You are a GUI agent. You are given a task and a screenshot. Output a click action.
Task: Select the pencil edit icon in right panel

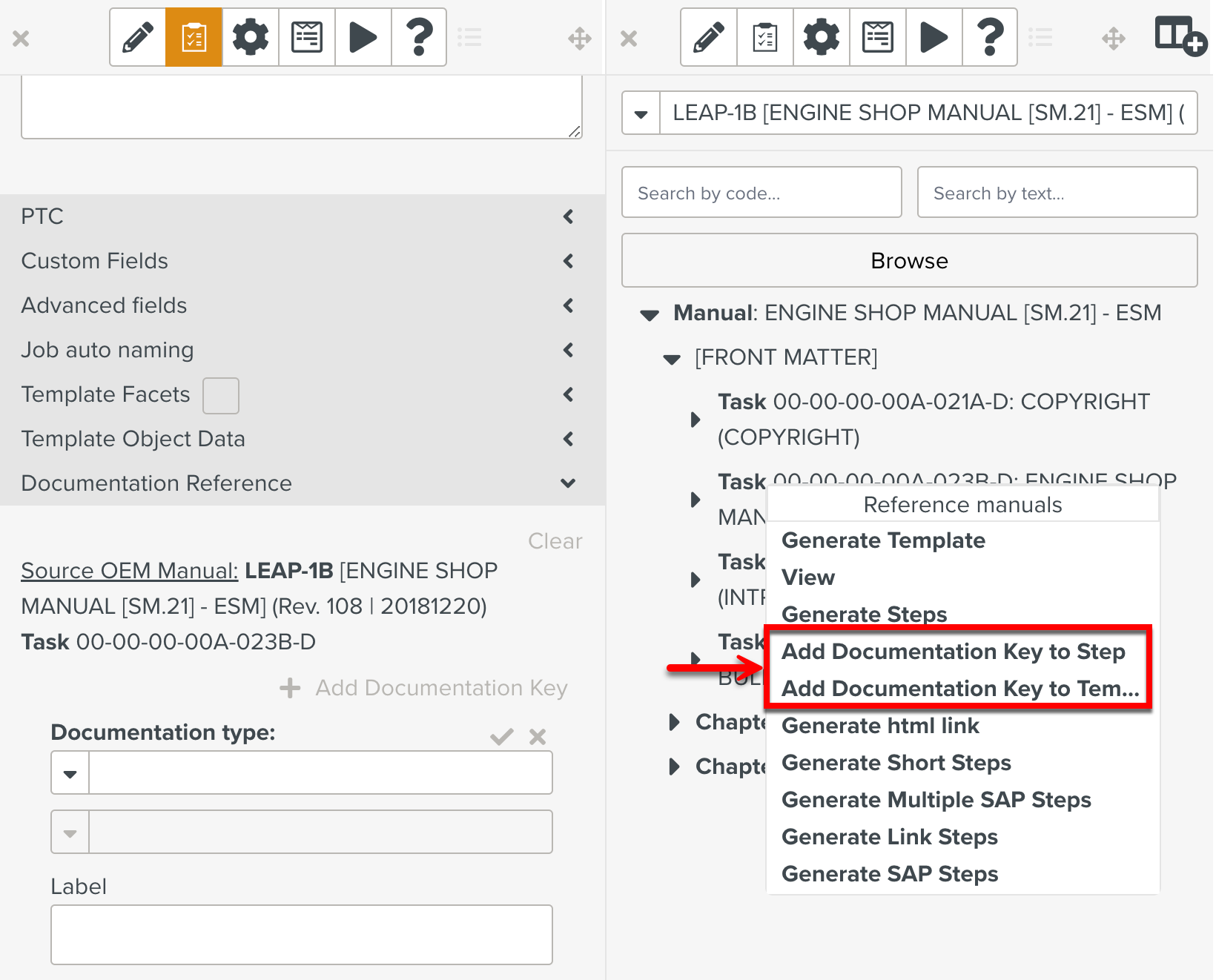click(x=709, y=37)
